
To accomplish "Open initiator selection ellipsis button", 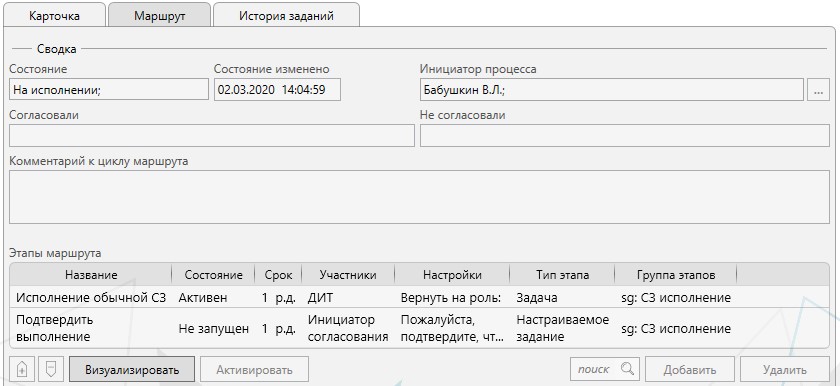I will click(x=818, y=89).
